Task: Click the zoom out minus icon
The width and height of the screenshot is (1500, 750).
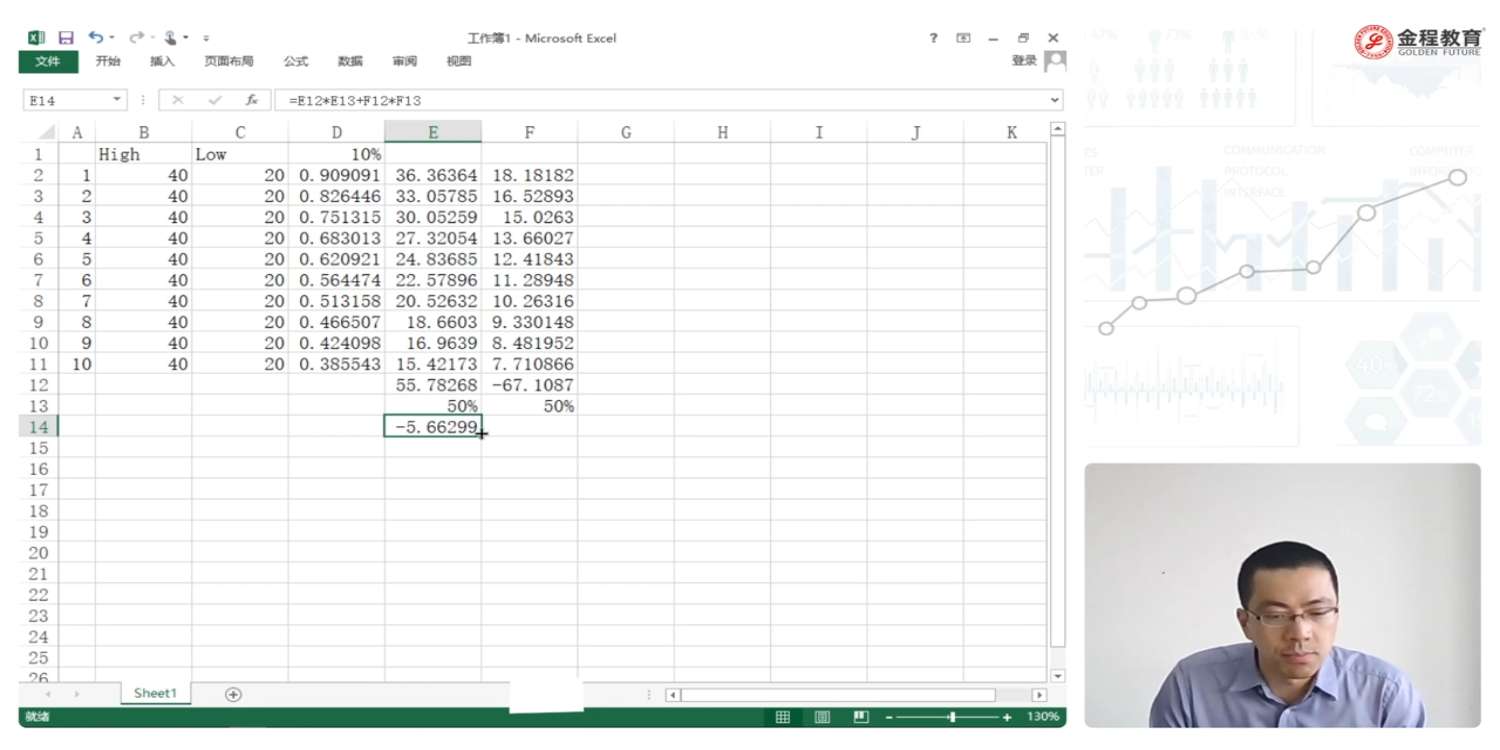Action: point(888,717)
